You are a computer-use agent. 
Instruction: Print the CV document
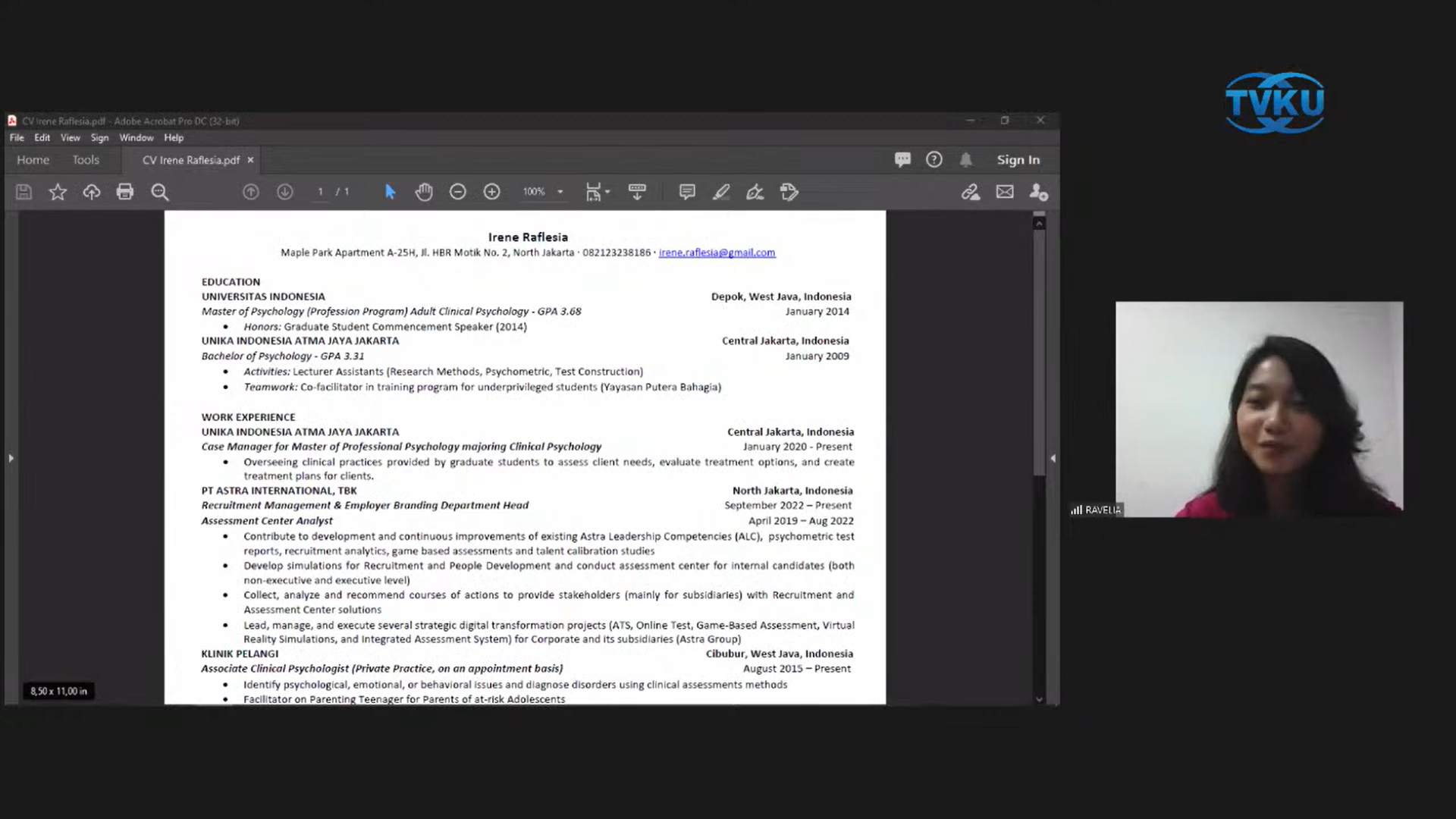[125, 192]
